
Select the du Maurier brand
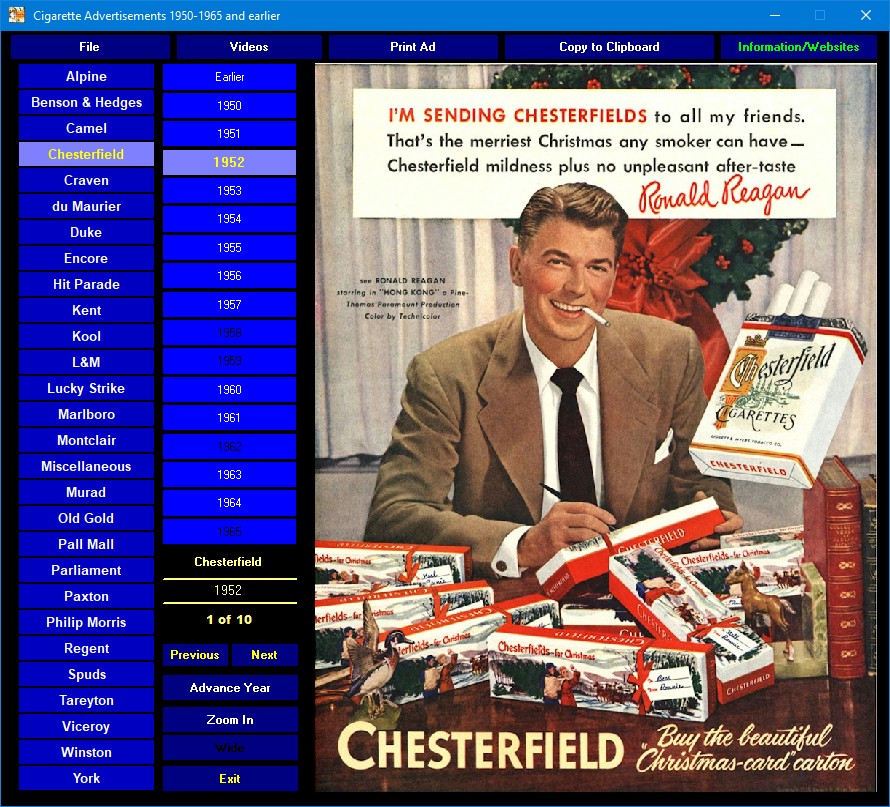coord(86,207)
